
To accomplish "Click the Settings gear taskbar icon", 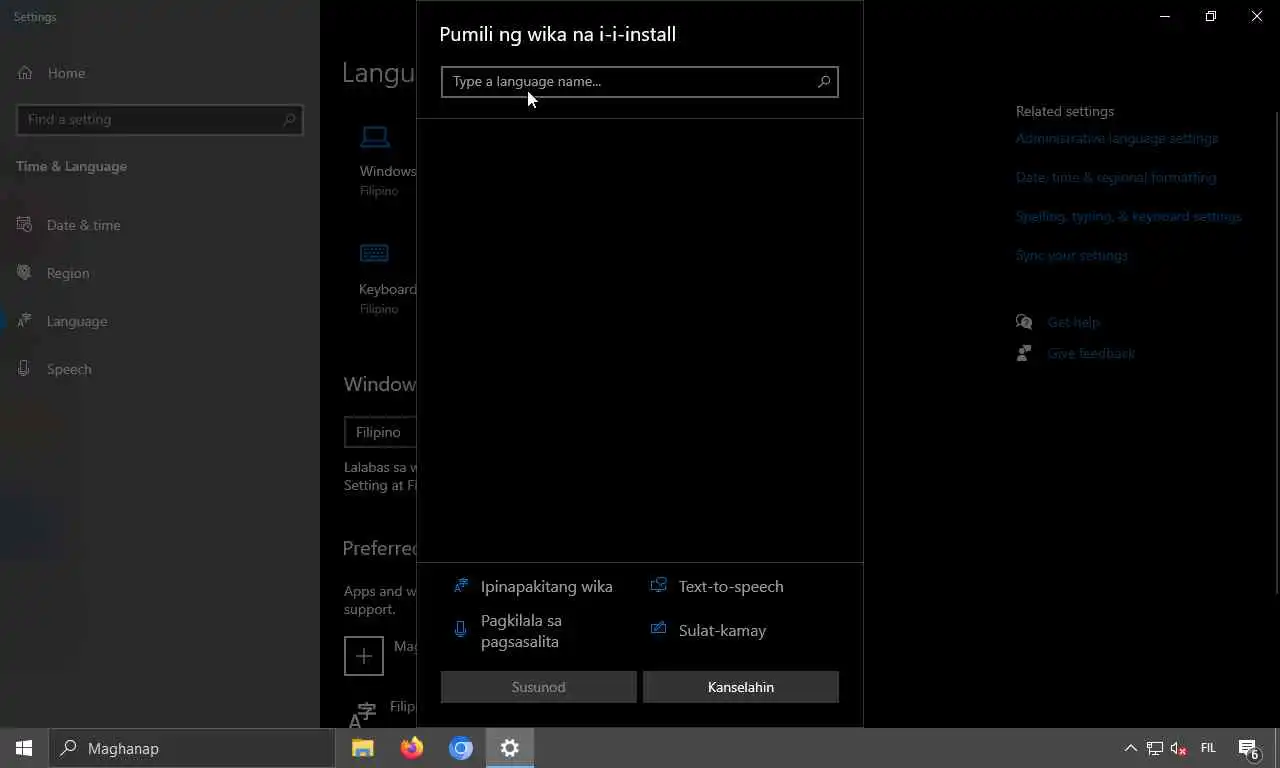I will [510, 748].
